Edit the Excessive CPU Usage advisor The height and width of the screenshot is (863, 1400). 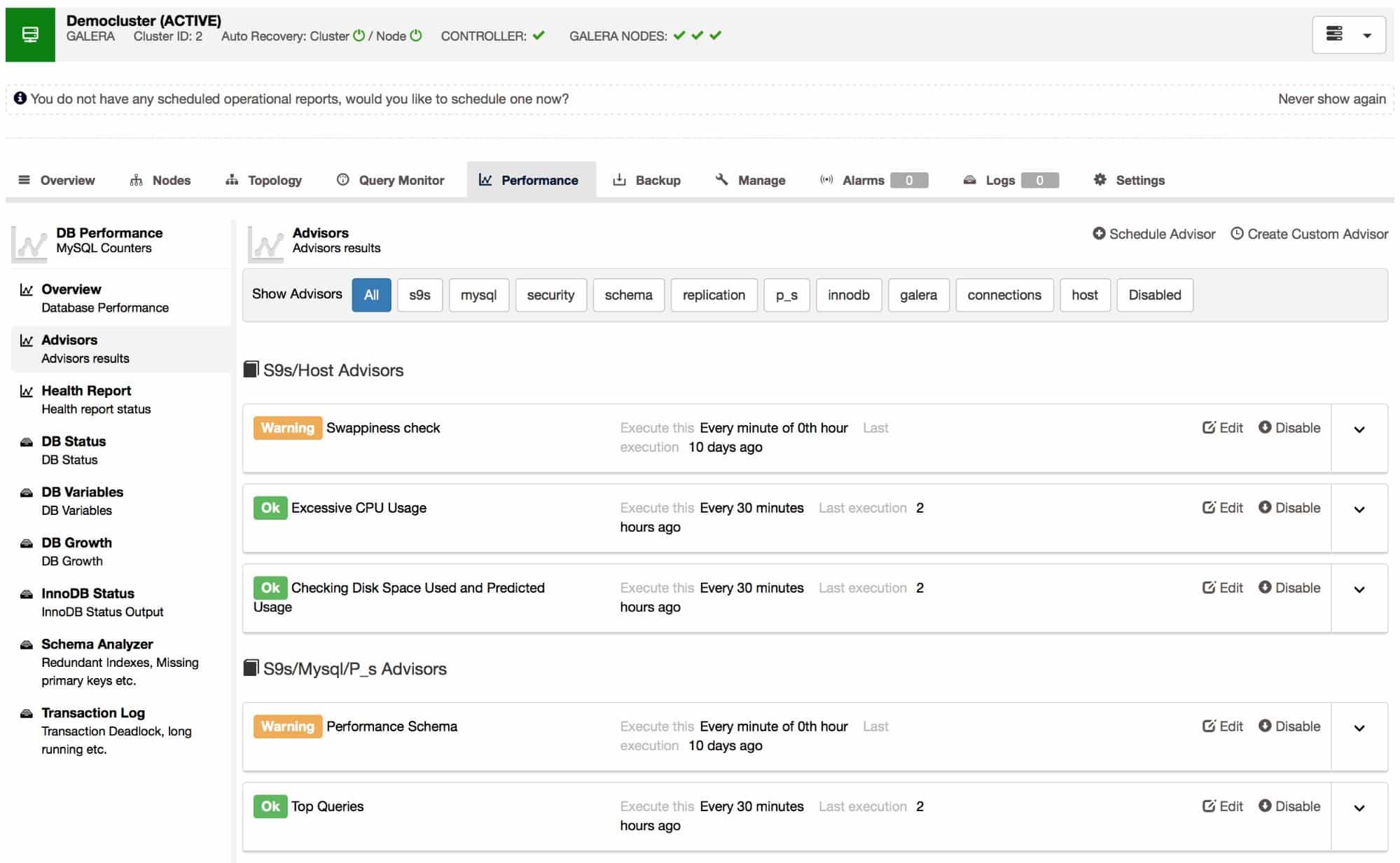tap(1223, 507)
